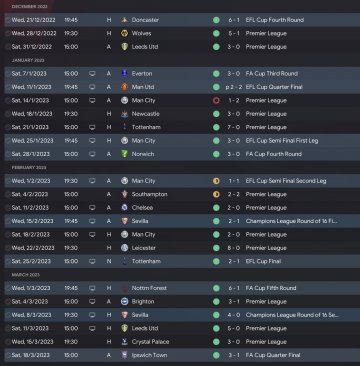
Task: Click the Everton club badge
Action: pos(125,74)
